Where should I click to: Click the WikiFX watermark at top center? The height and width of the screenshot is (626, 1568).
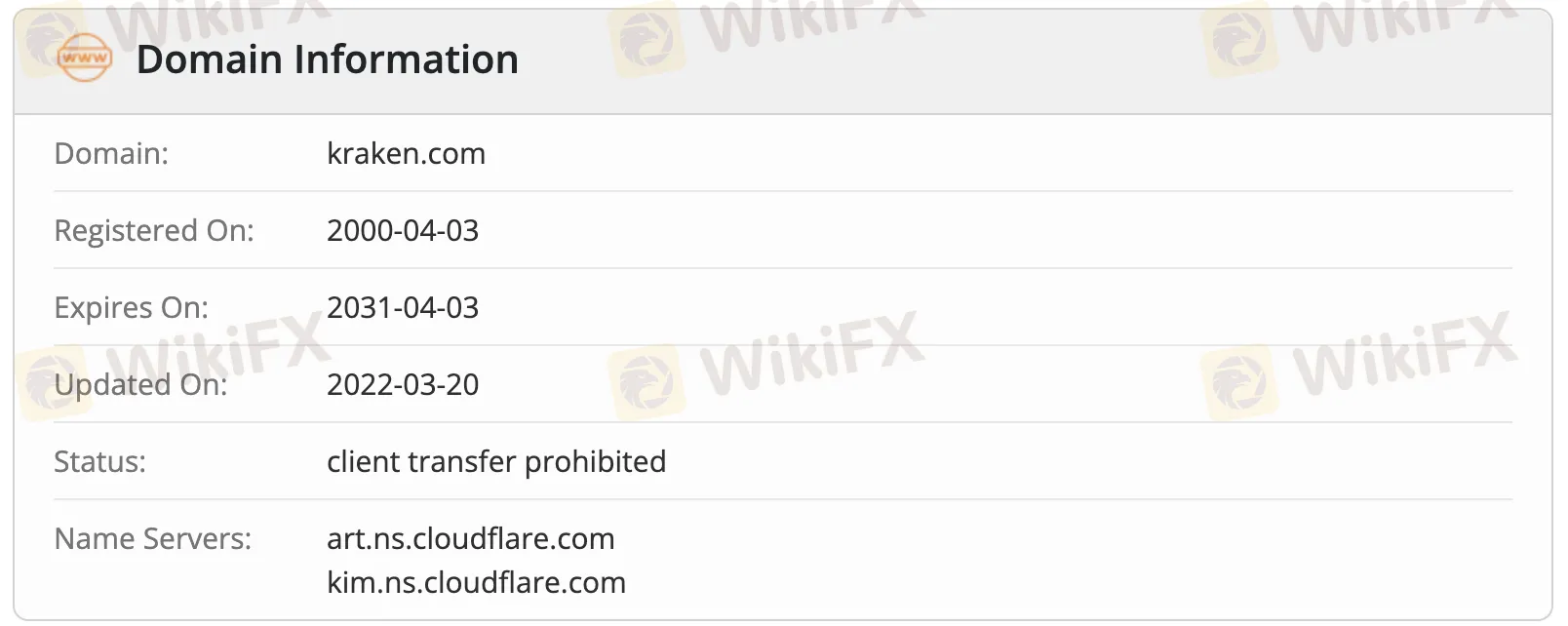click(765, 31)
